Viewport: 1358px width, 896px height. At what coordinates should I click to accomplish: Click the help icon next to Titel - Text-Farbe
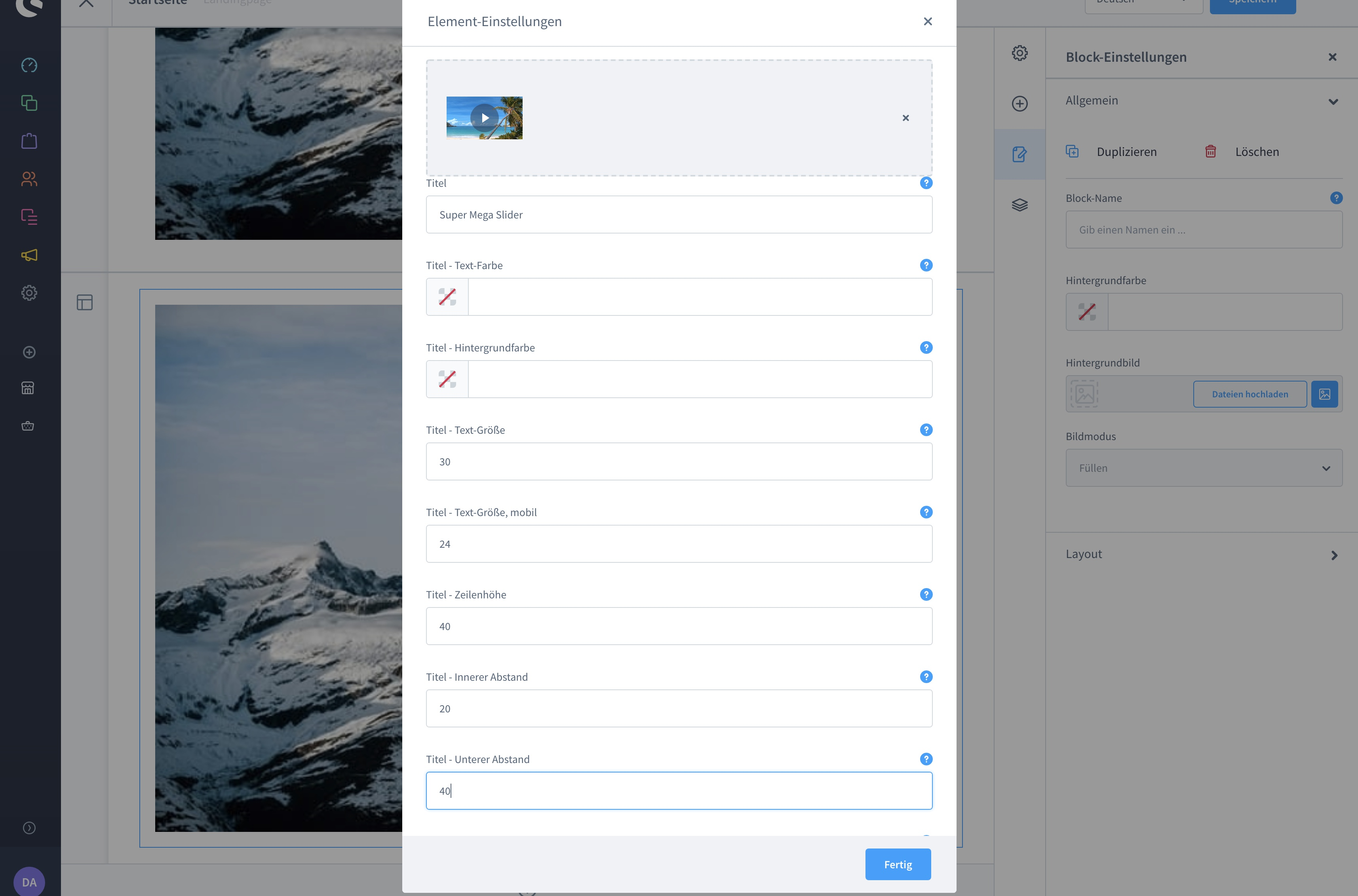(926, 265)
